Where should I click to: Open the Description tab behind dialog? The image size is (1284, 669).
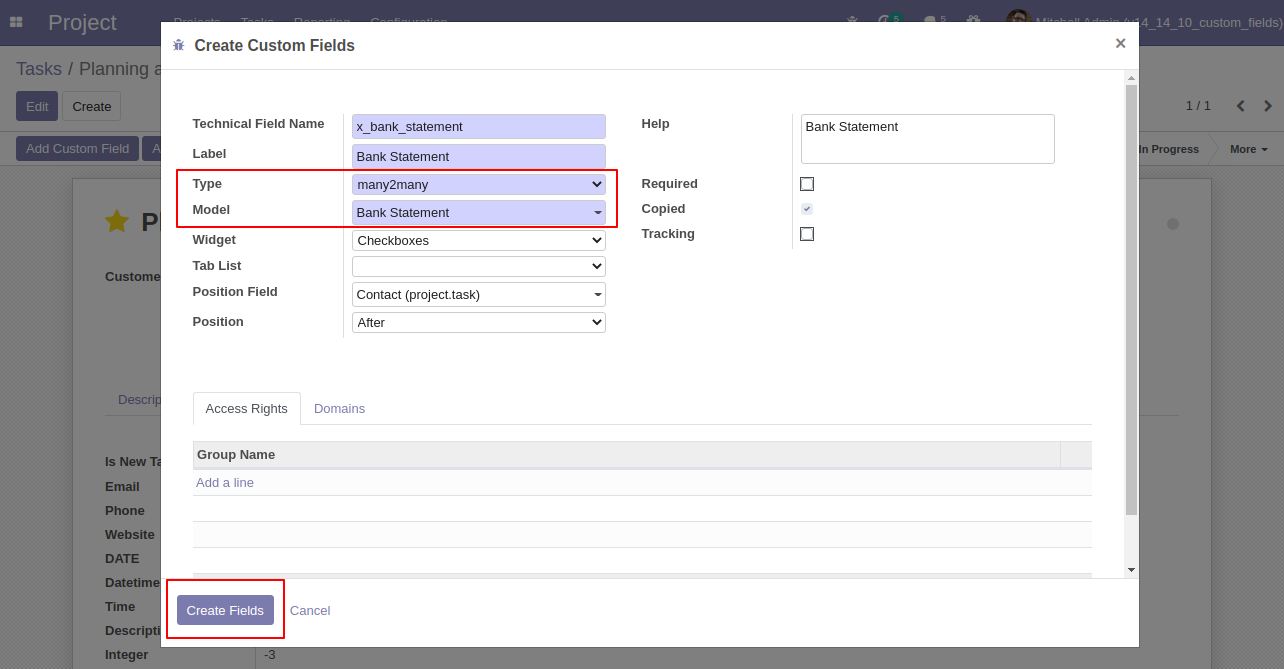(x=140, y=399)
